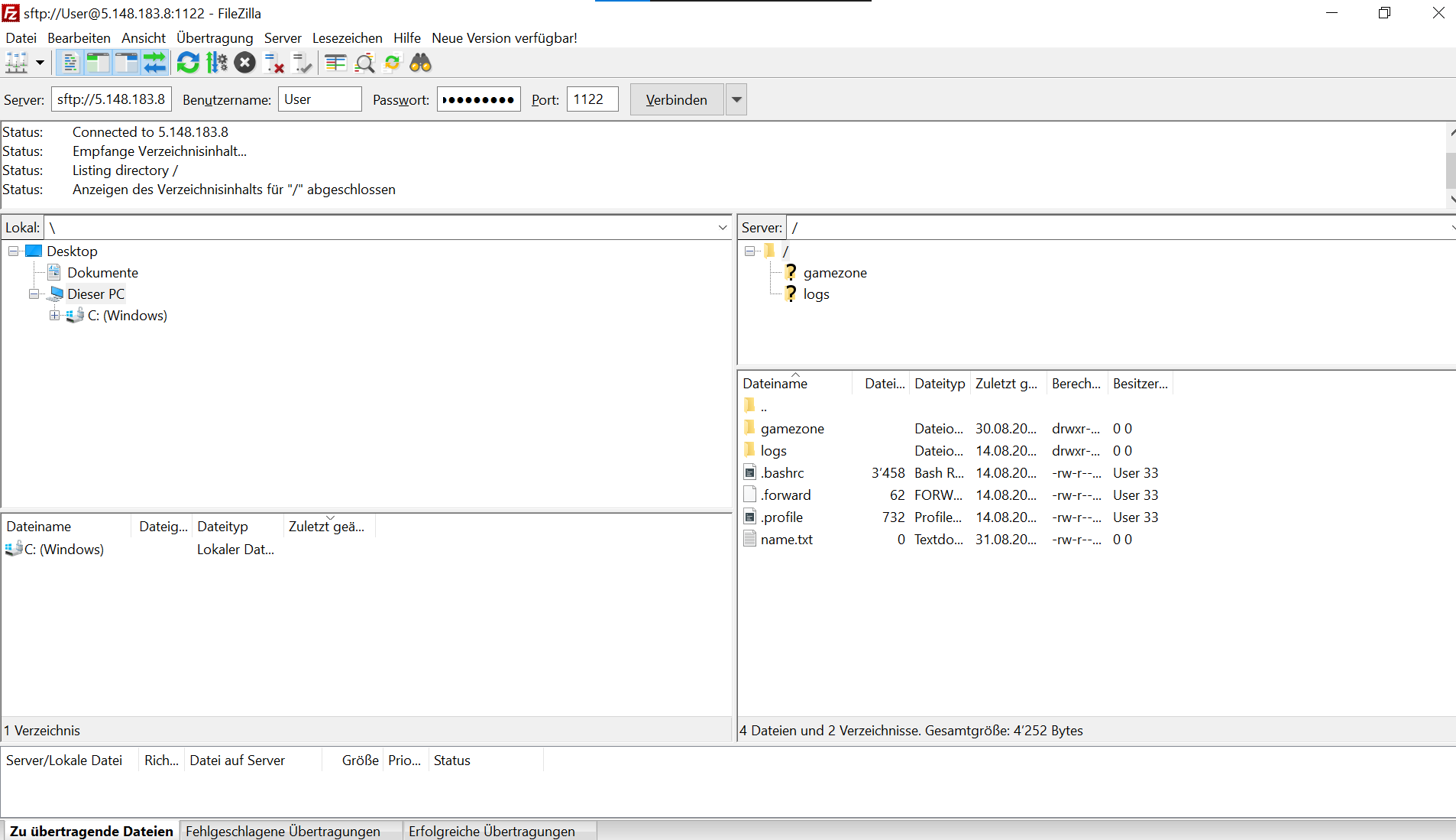1456x840 pixels.
Task: Select C: (Windows) drive in local file list
Action: [x=64, y=549]
